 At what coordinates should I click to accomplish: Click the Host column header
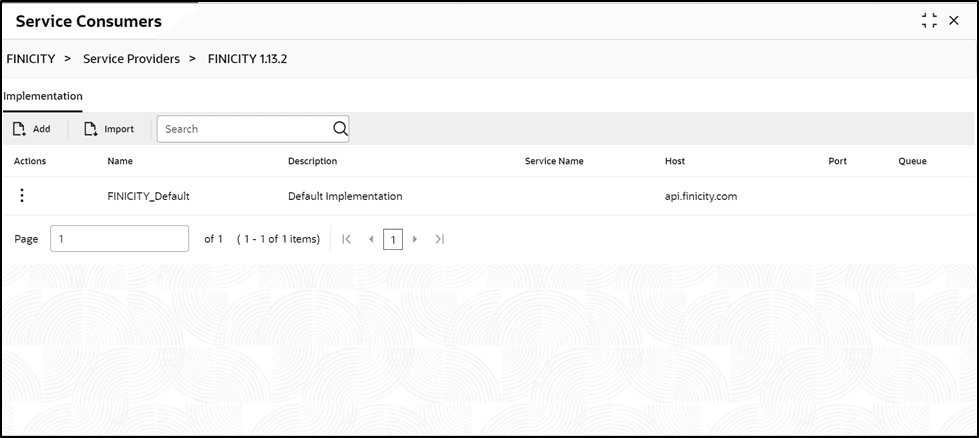[675, 161]
